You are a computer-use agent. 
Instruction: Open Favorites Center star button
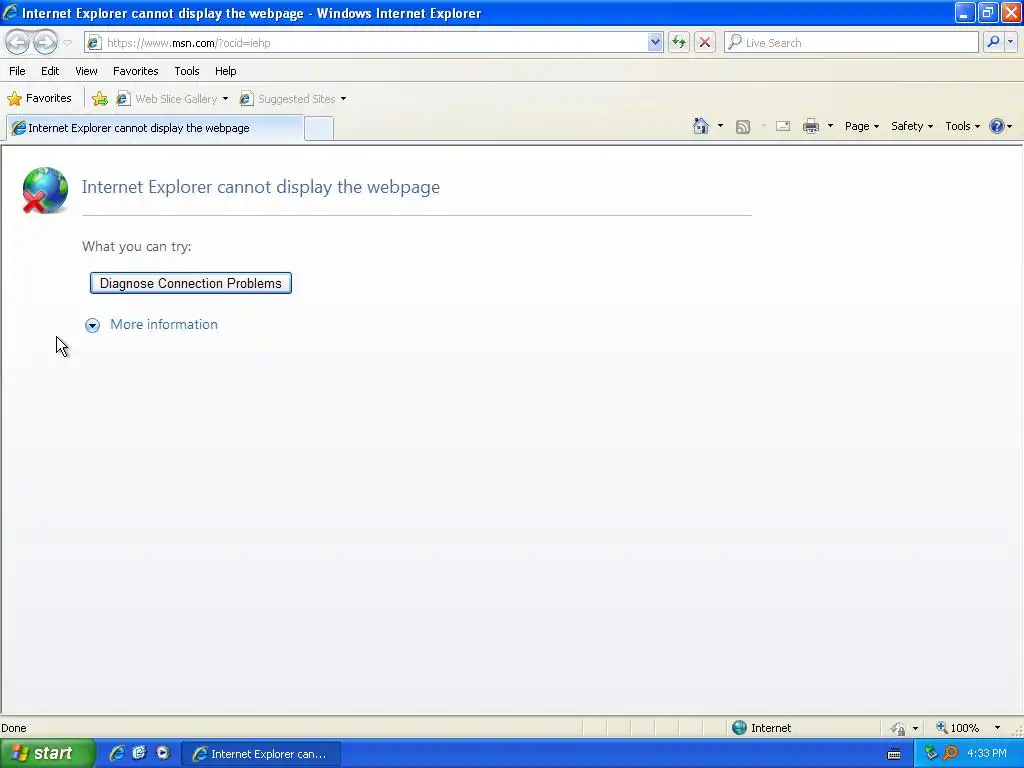point(39,99)
